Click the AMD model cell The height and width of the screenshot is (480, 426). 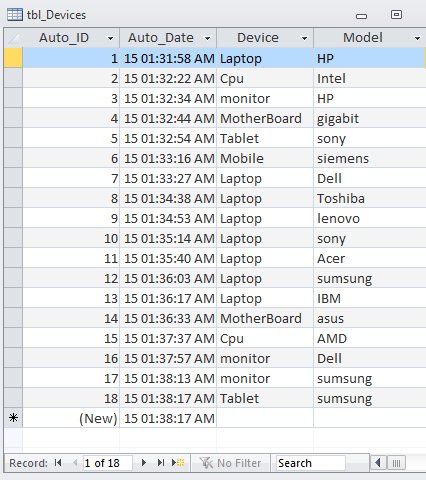point(370,338)
